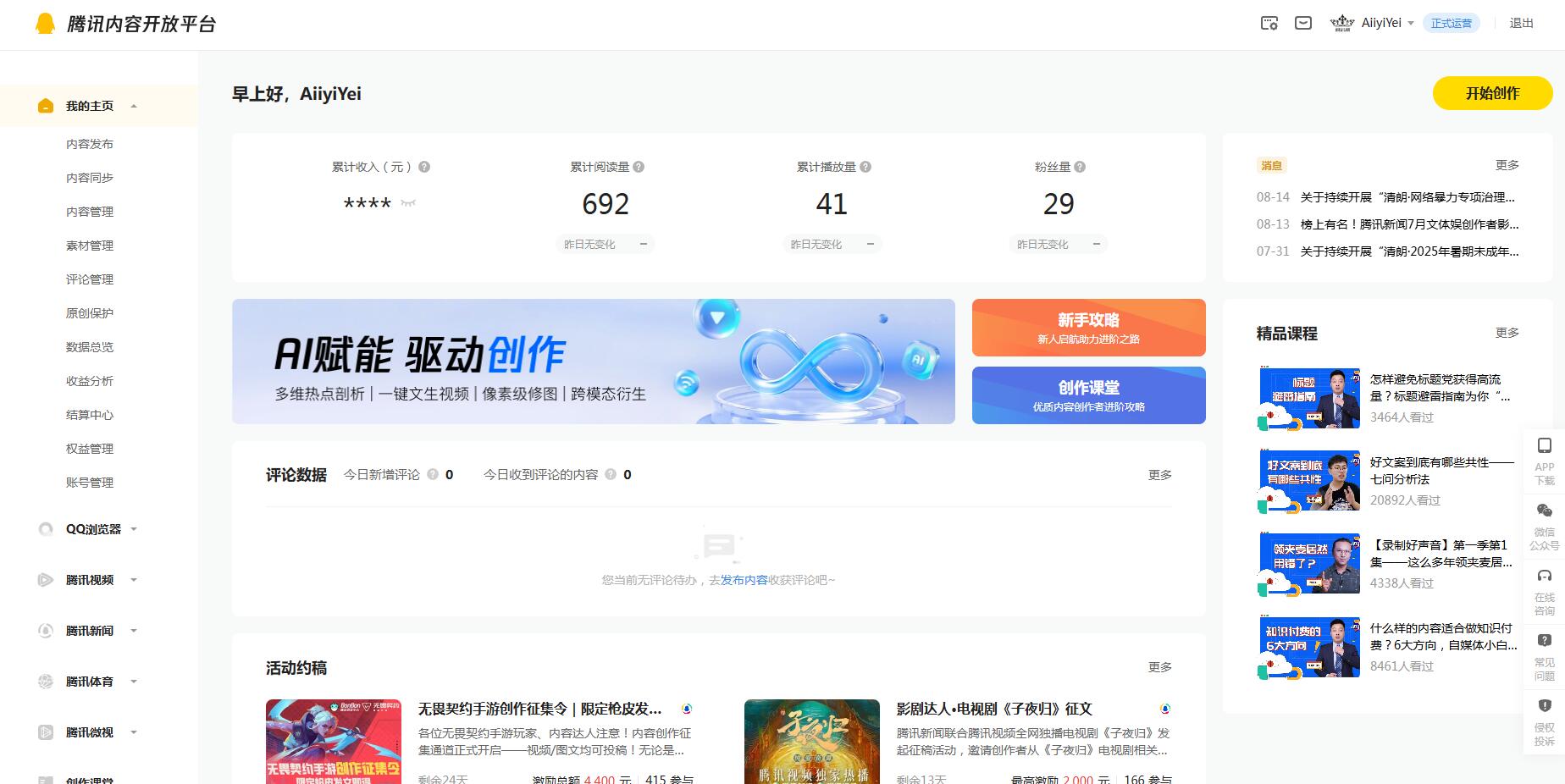Click 更多 in the 精品课程 panel

(1507, 333)
